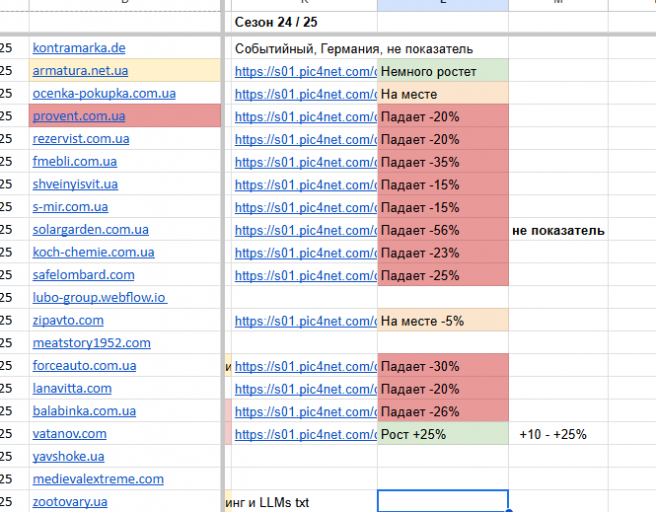Select the 'Падает -30%' cell
656x512 pixels.
[443, 365]
